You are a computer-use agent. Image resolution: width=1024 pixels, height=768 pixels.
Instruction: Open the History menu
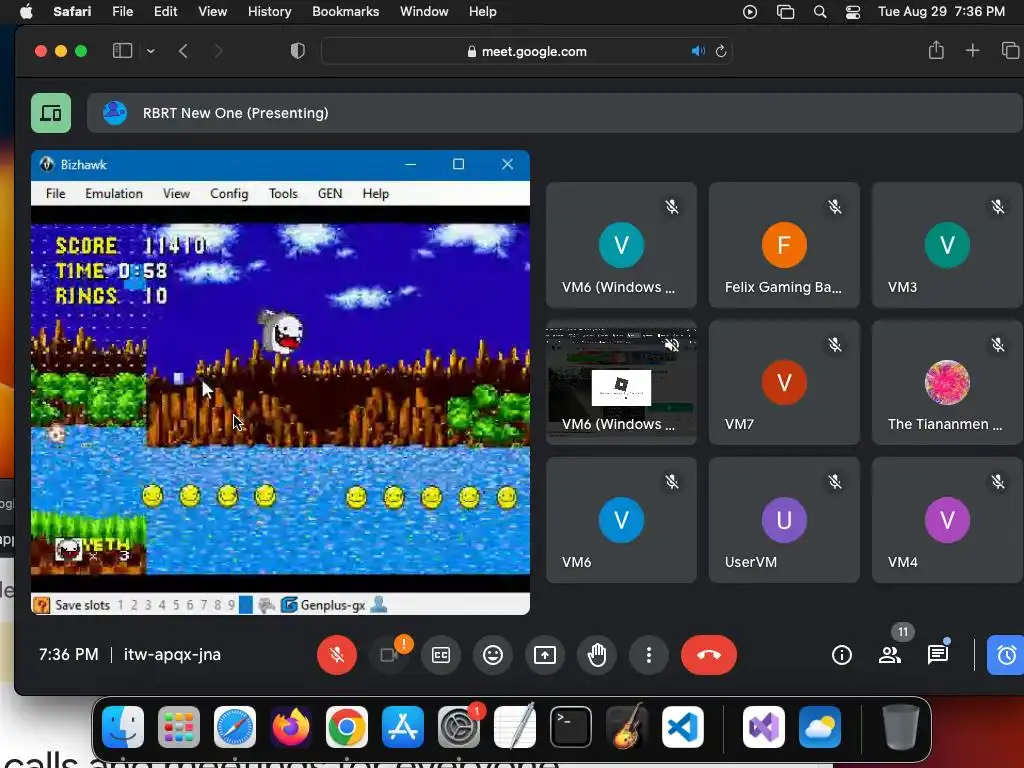(x=269, y=11)
